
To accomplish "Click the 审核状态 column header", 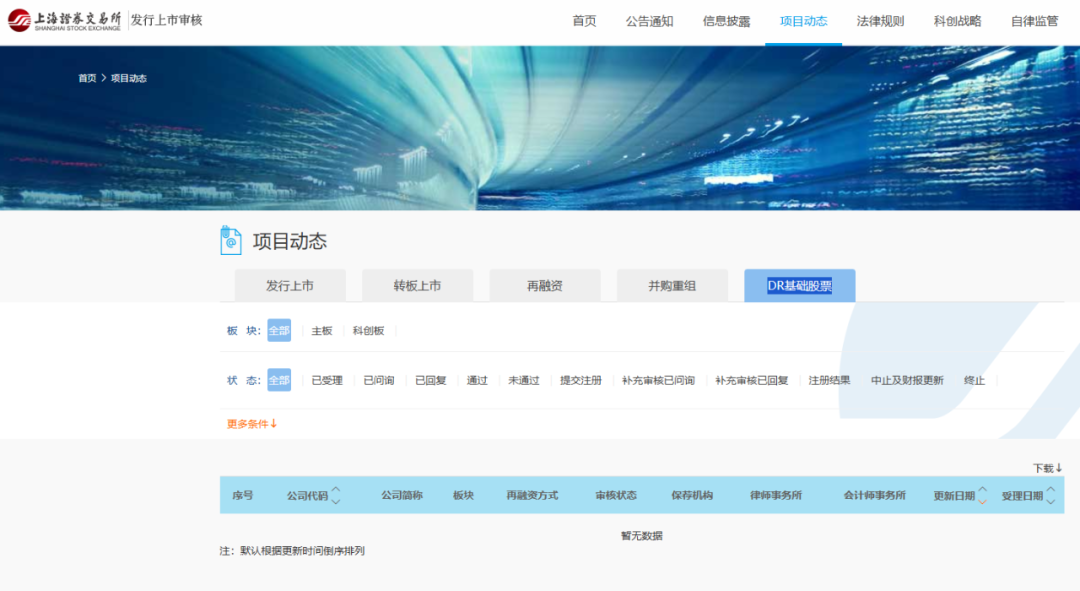I will [x=616, y=495].
